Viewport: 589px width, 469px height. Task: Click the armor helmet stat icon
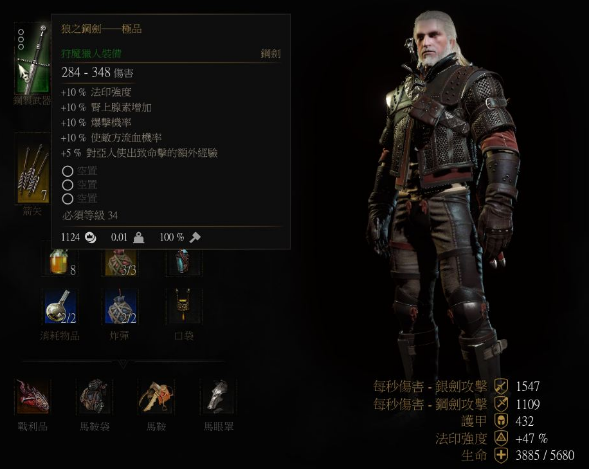(x=501, y=421)
